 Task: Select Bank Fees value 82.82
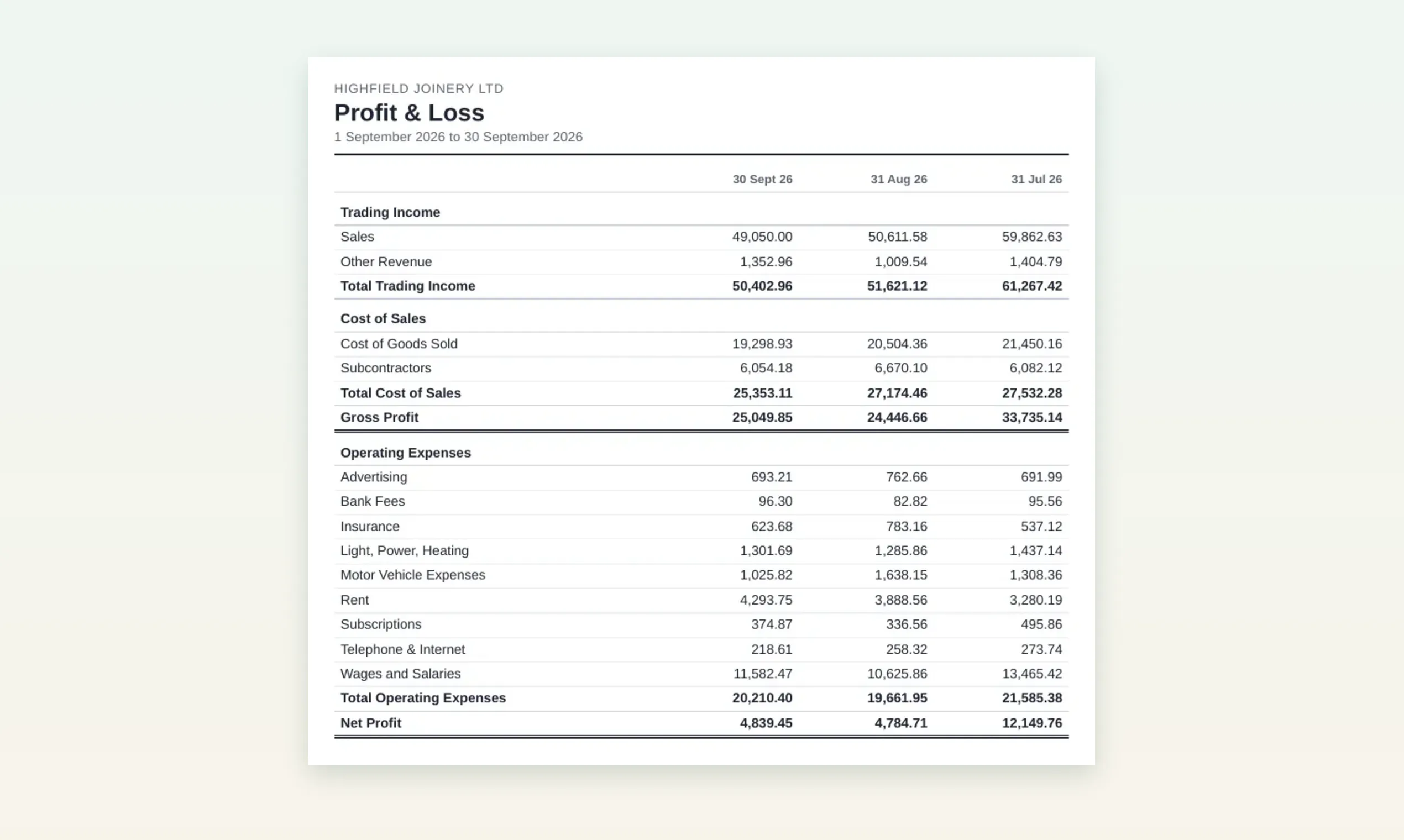coord(910,501)
